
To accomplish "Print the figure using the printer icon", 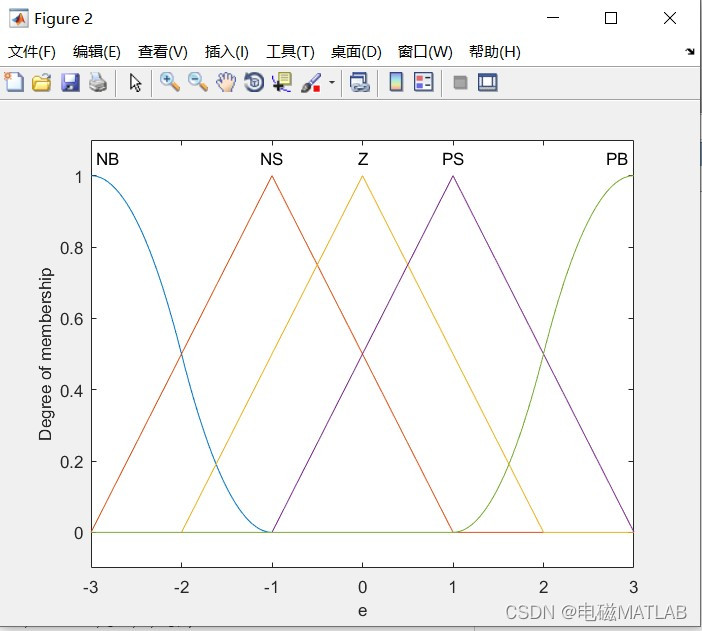I will (x=98, y=83).
